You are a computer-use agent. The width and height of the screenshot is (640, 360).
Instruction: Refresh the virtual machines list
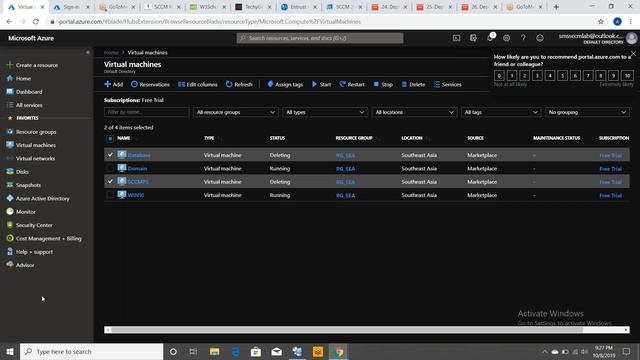(239, 84)
